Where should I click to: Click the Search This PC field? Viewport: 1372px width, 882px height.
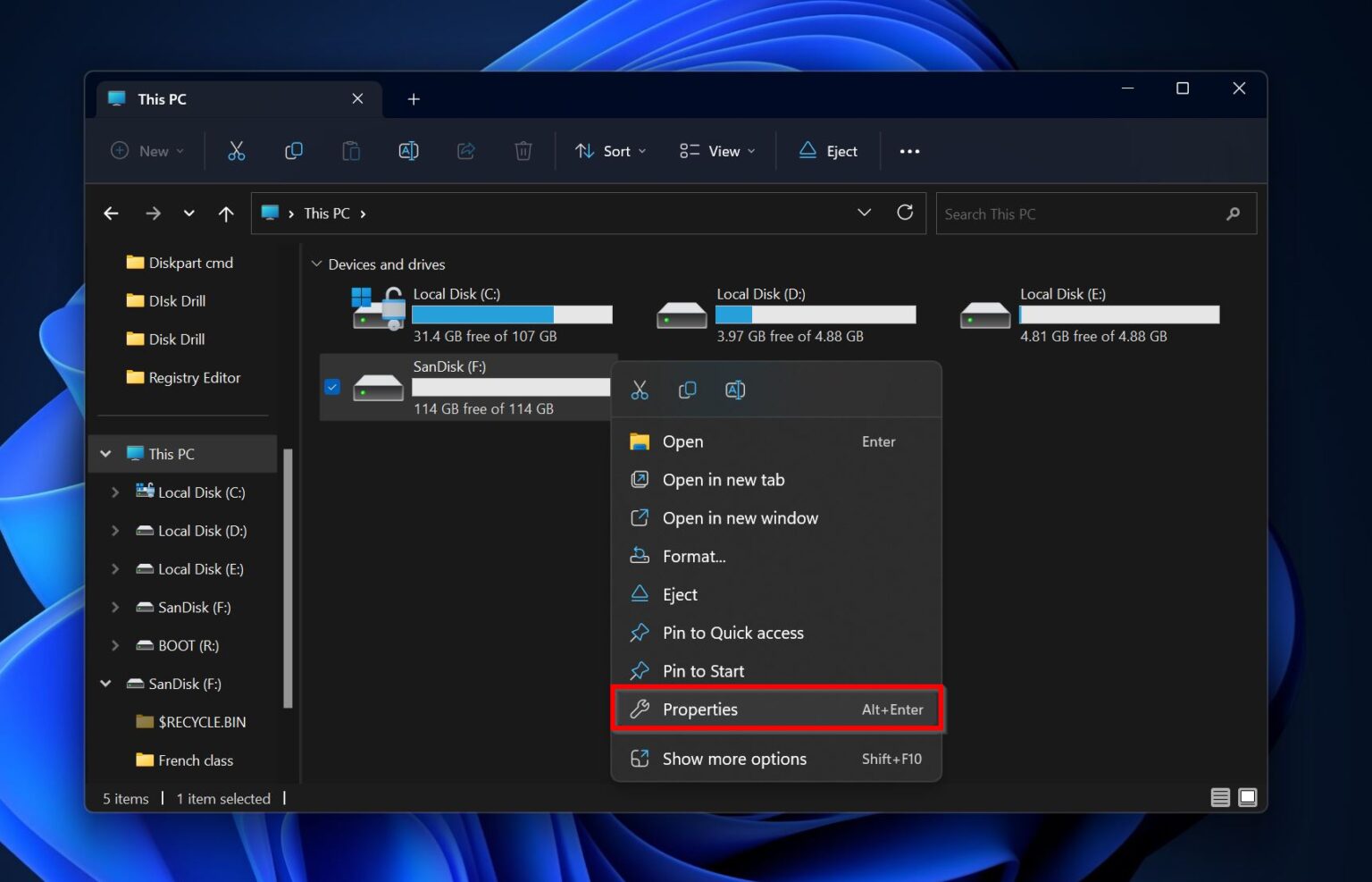(x=1054, y=214)
